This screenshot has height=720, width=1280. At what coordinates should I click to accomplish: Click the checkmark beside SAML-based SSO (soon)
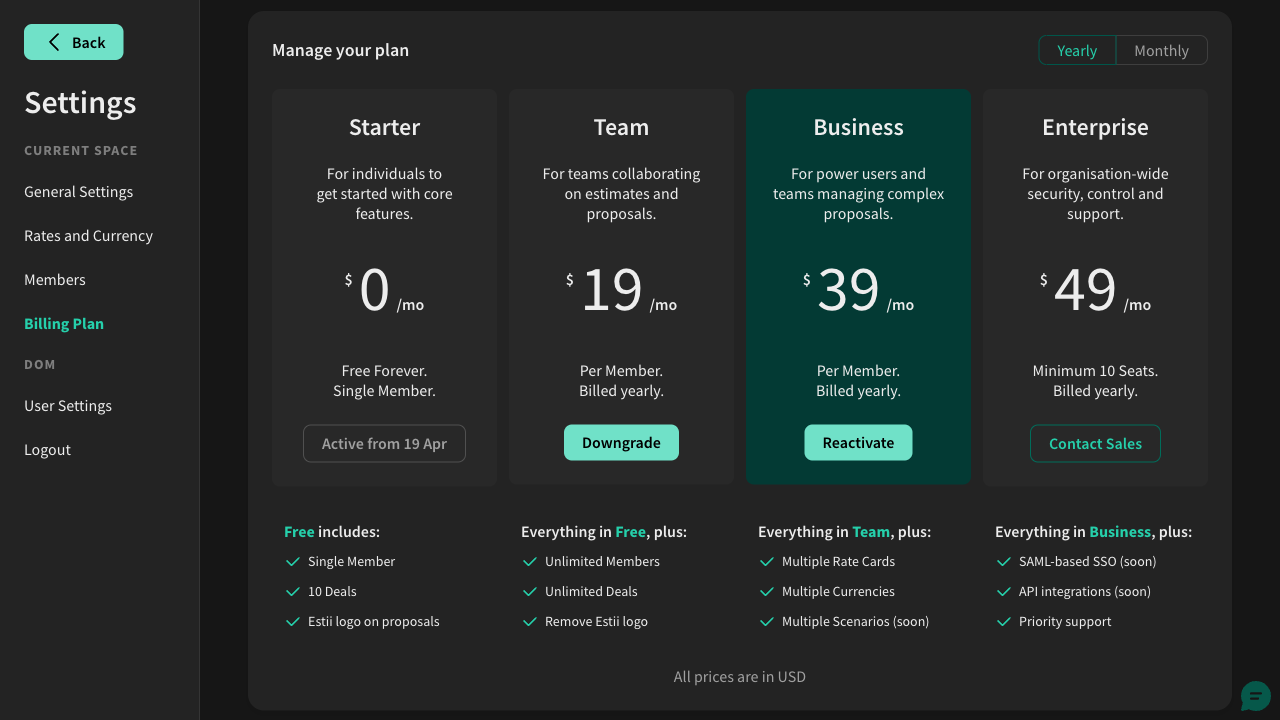click(1004, 562)
